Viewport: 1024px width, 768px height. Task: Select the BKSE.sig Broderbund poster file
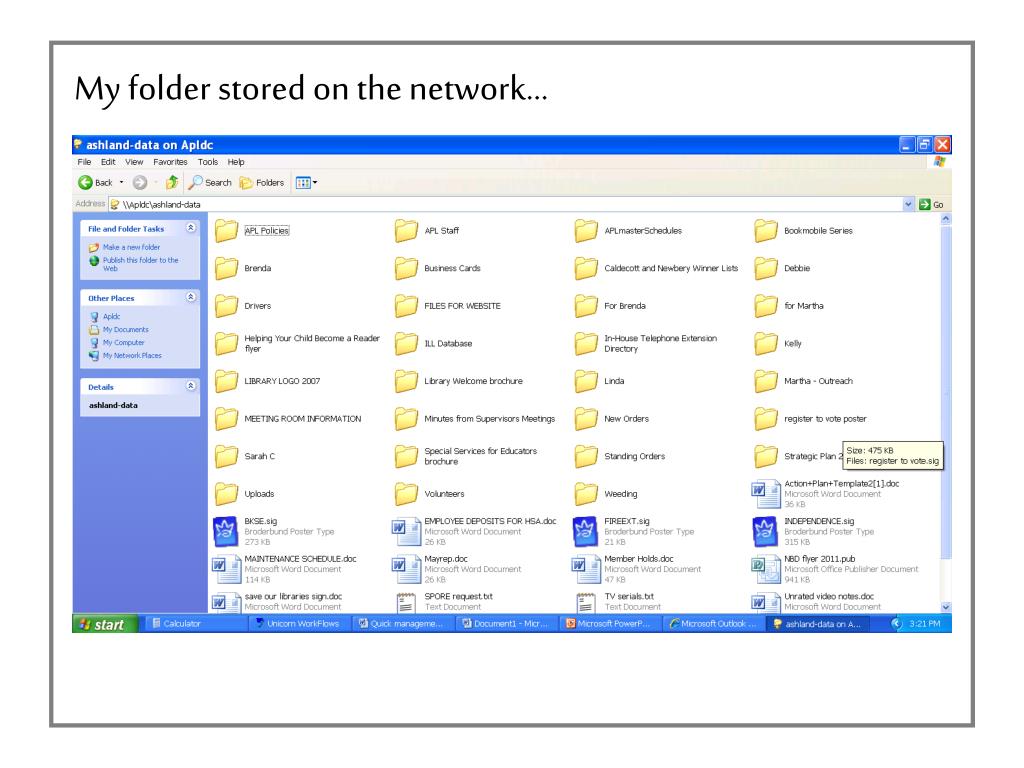point(275,531)
